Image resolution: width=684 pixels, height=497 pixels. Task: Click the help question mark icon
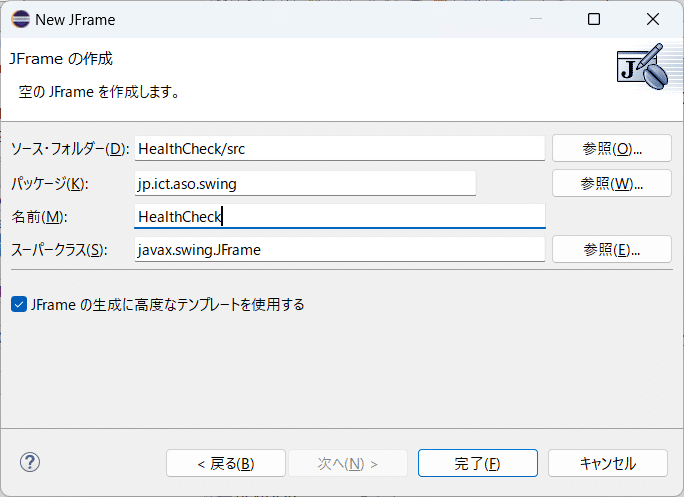pos(30,462)
